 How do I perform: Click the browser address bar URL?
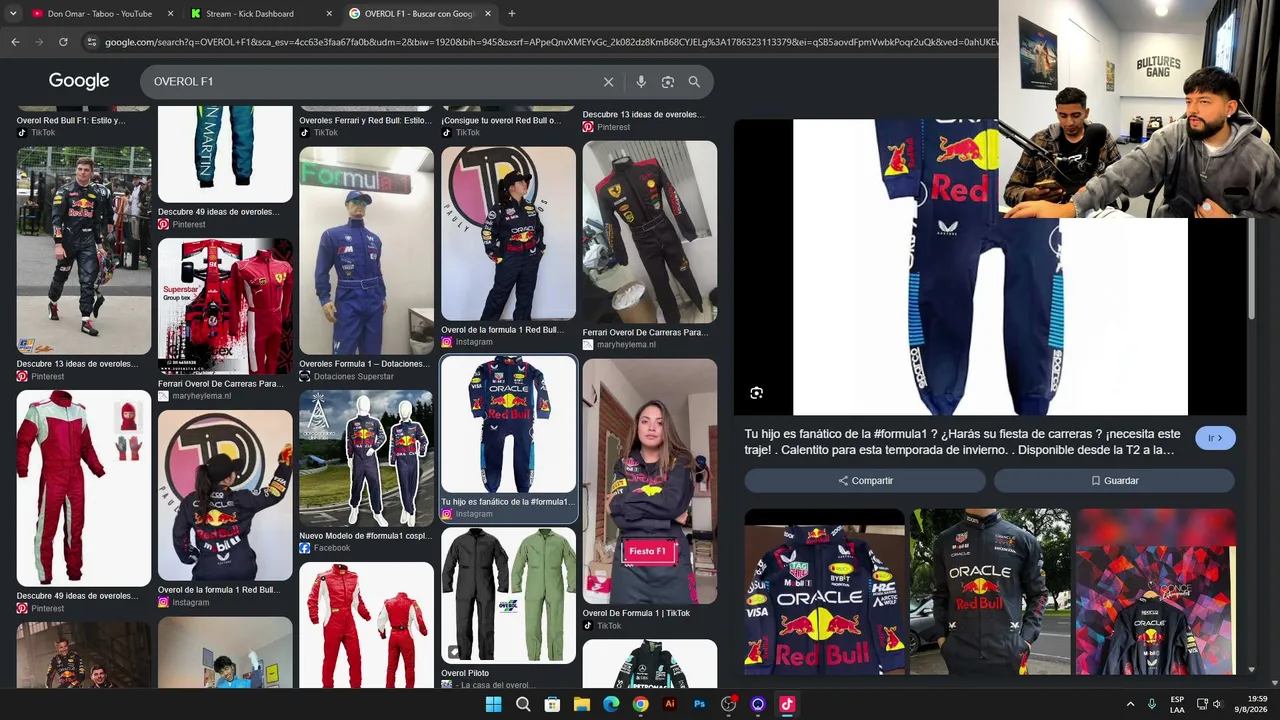point(550,42)
